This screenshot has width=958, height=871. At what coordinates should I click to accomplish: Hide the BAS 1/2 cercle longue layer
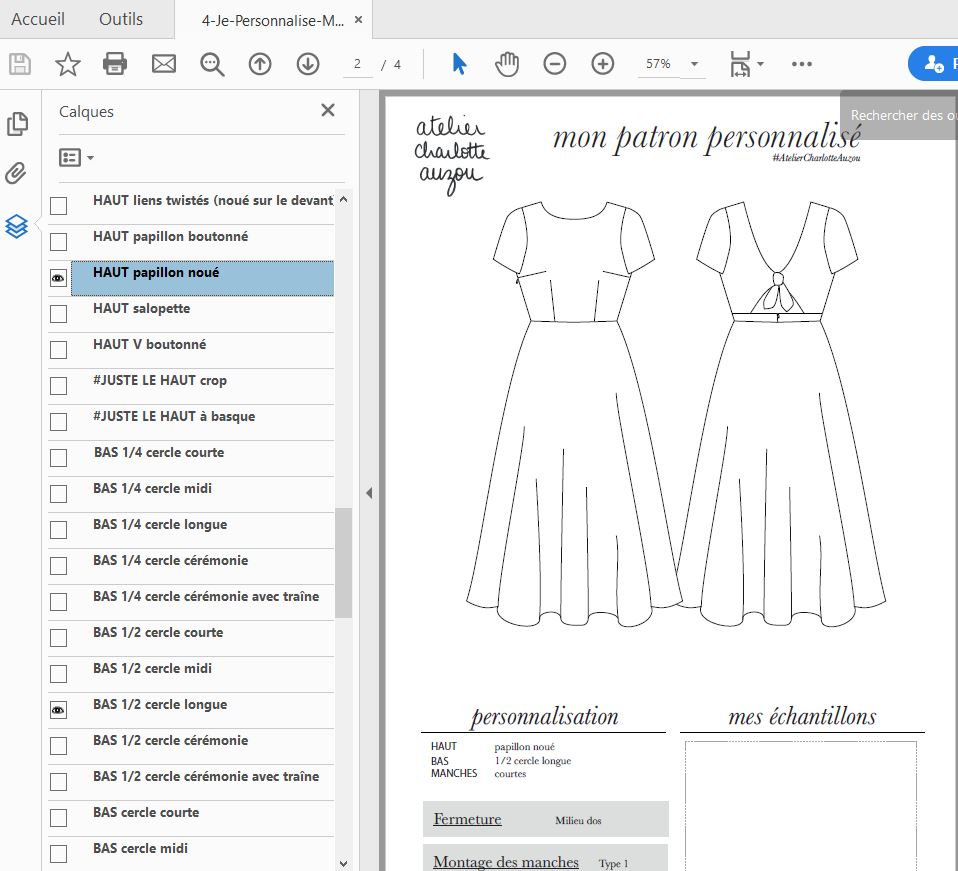[58, 710]
